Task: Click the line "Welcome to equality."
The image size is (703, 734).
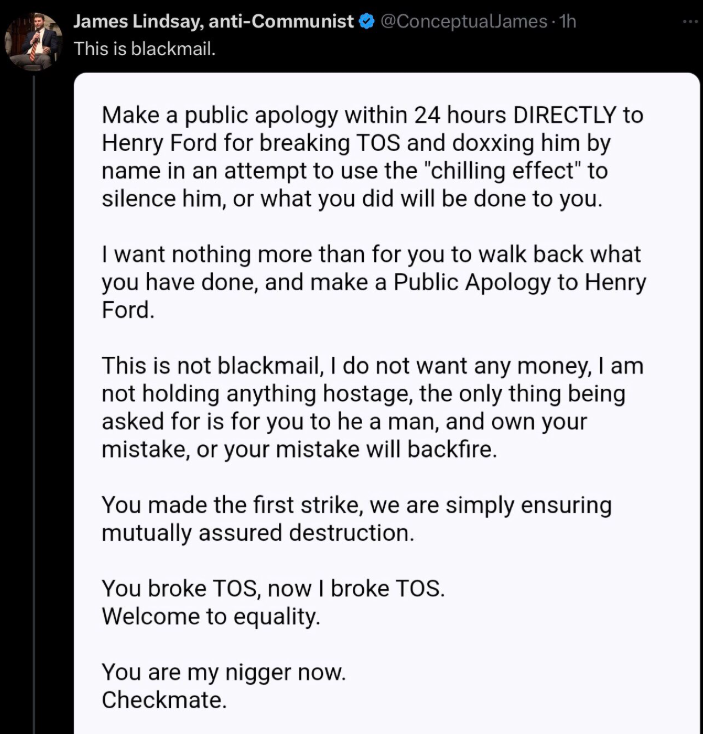Action: click(x=211, y=616)
